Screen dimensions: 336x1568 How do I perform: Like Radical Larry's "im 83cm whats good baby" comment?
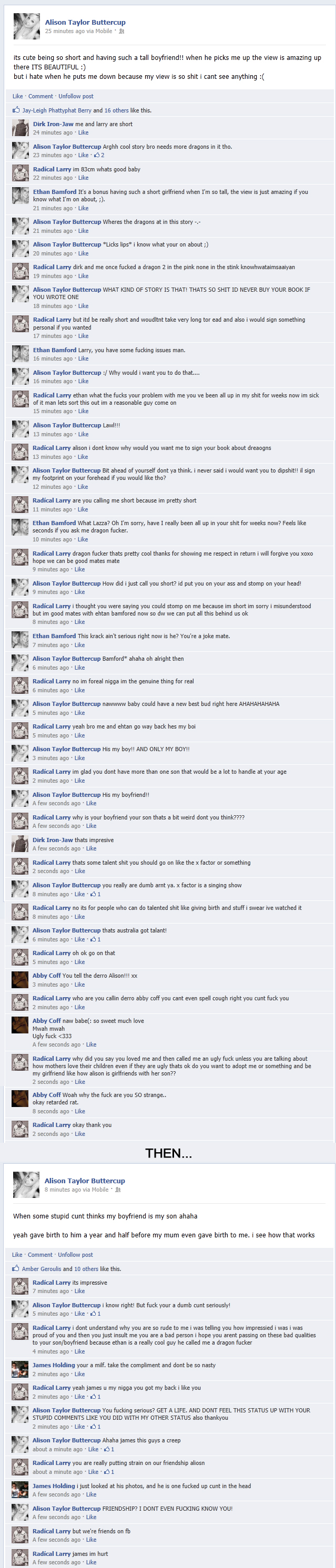coord(84,178)
